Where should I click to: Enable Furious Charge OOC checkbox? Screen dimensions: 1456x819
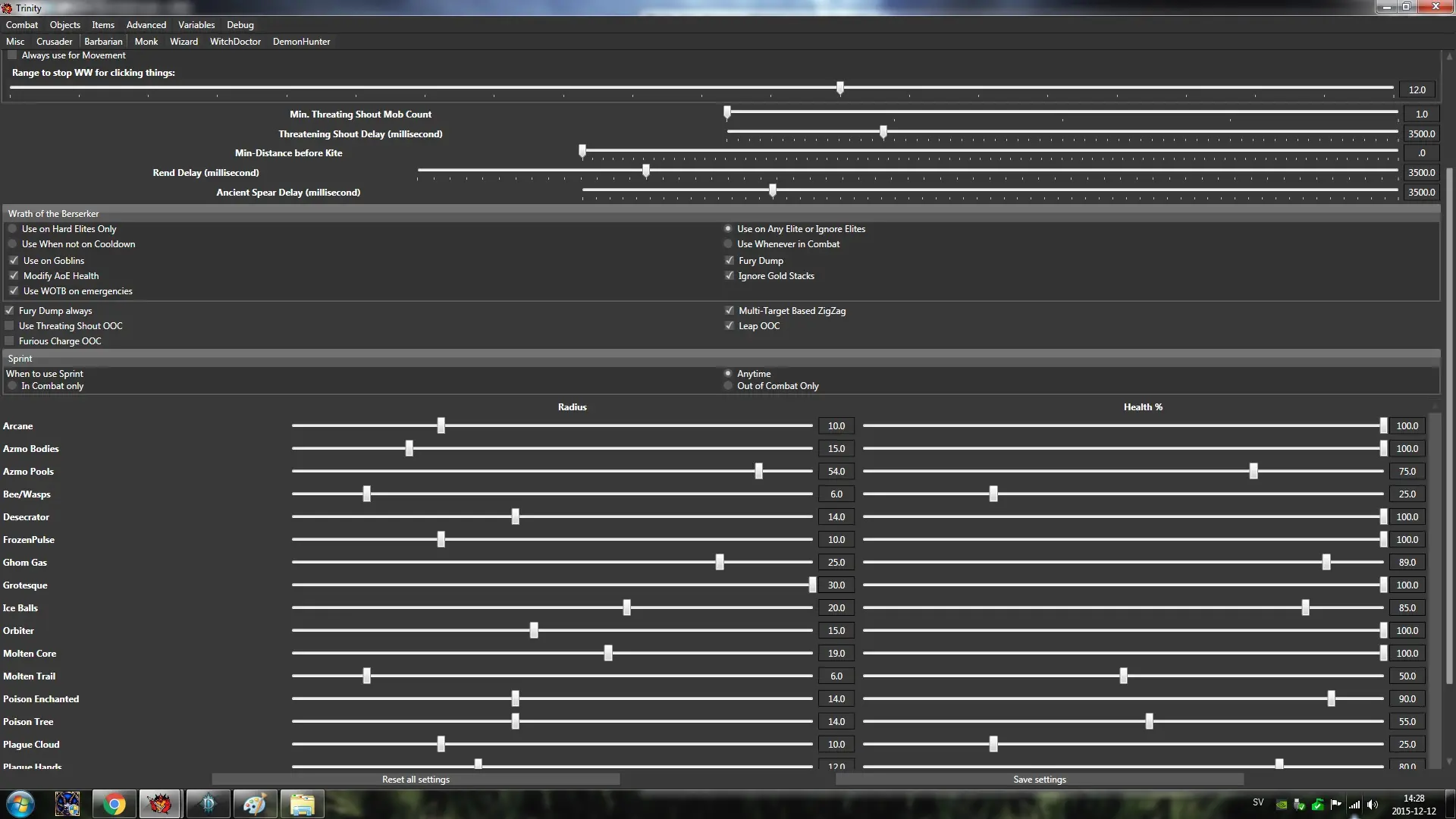9,341
